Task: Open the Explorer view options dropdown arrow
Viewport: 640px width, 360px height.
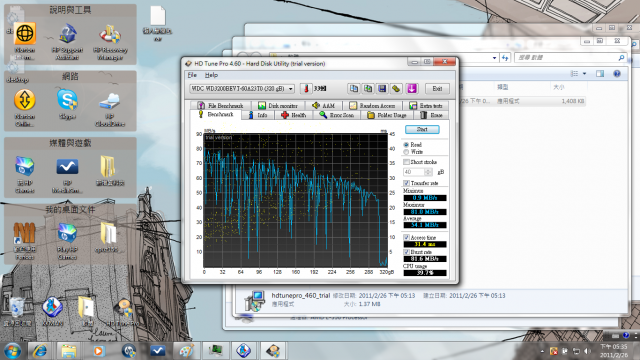Action: pos(584,73)
